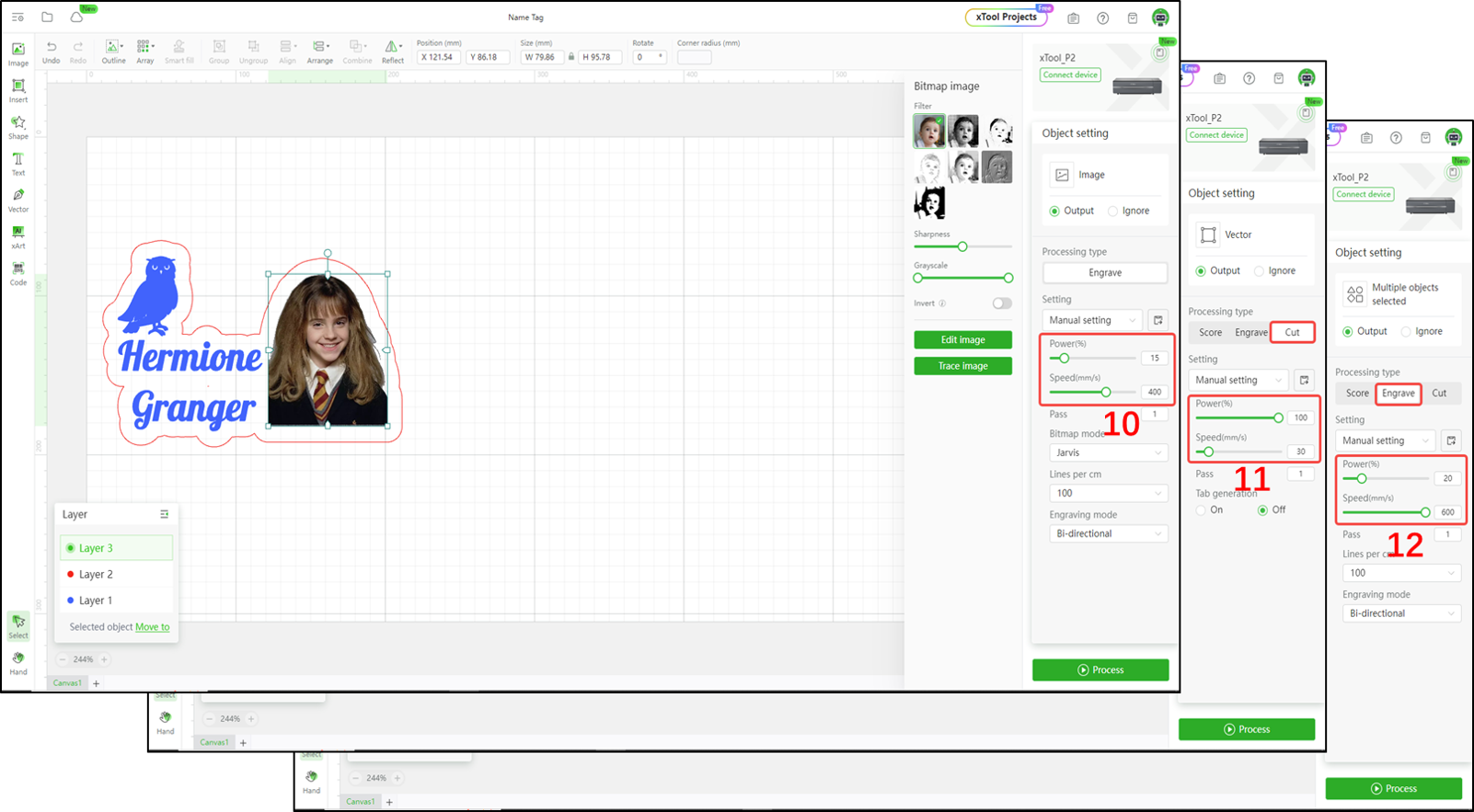Click the Trace image button
Image resolution: width=1474 pixels, height=812 pixels.
point(962,366)
